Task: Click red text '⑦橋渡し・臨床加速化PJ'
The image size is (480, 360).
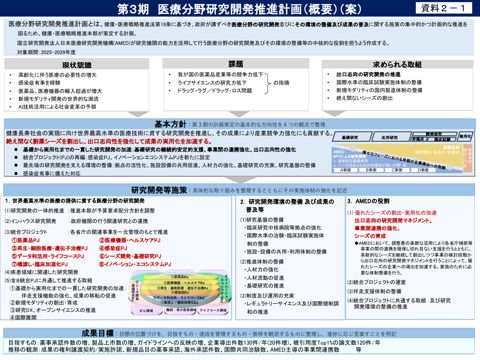Action: pyautogui.click(x=40, y=264)
